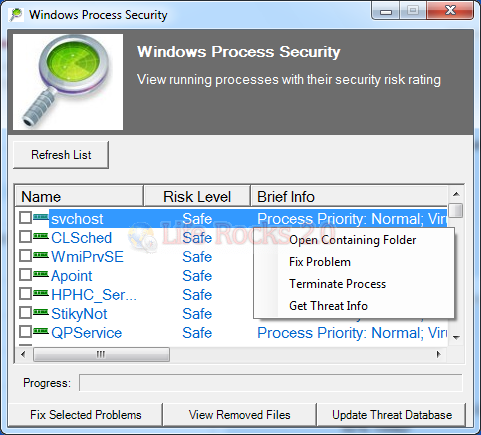The width and height of the screenshot is (481, 435).
Task: Enable the CLSched row checkbox
Action: click(x=25, y=237)
